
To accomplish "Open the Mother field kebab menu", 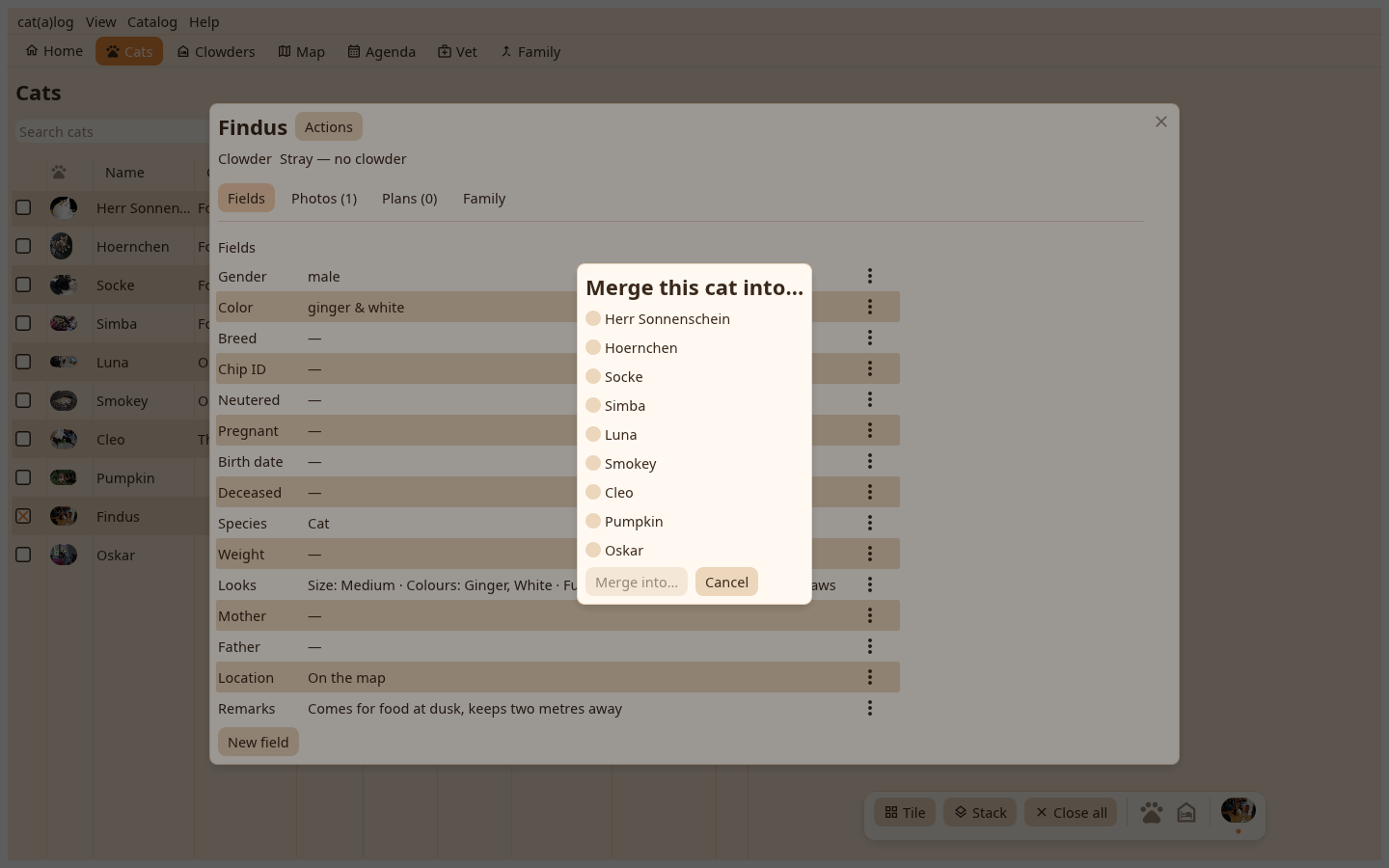I will coord(869,615).
